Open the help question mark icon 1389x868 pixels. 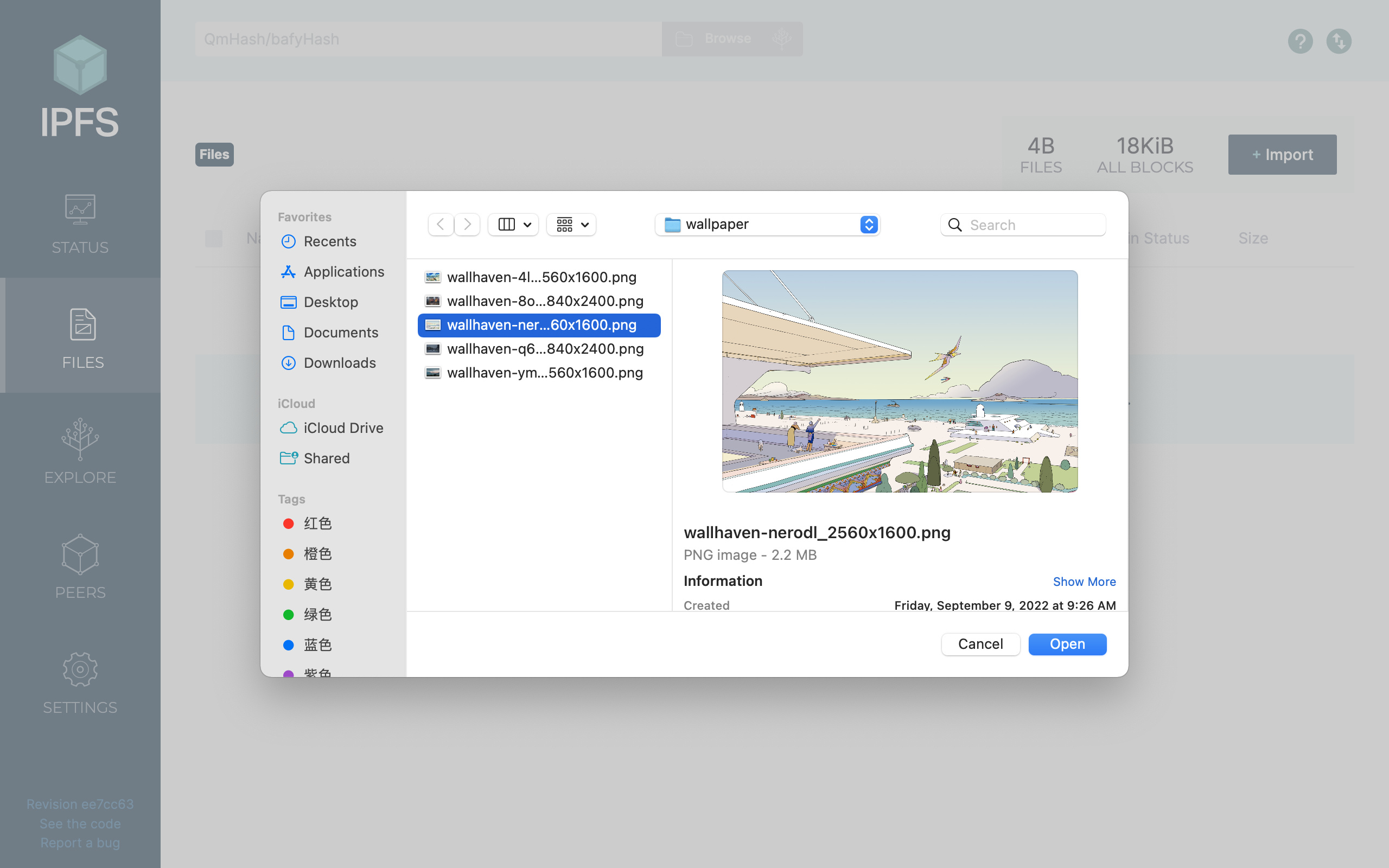pyautogui.click(x=1300, y=41)
